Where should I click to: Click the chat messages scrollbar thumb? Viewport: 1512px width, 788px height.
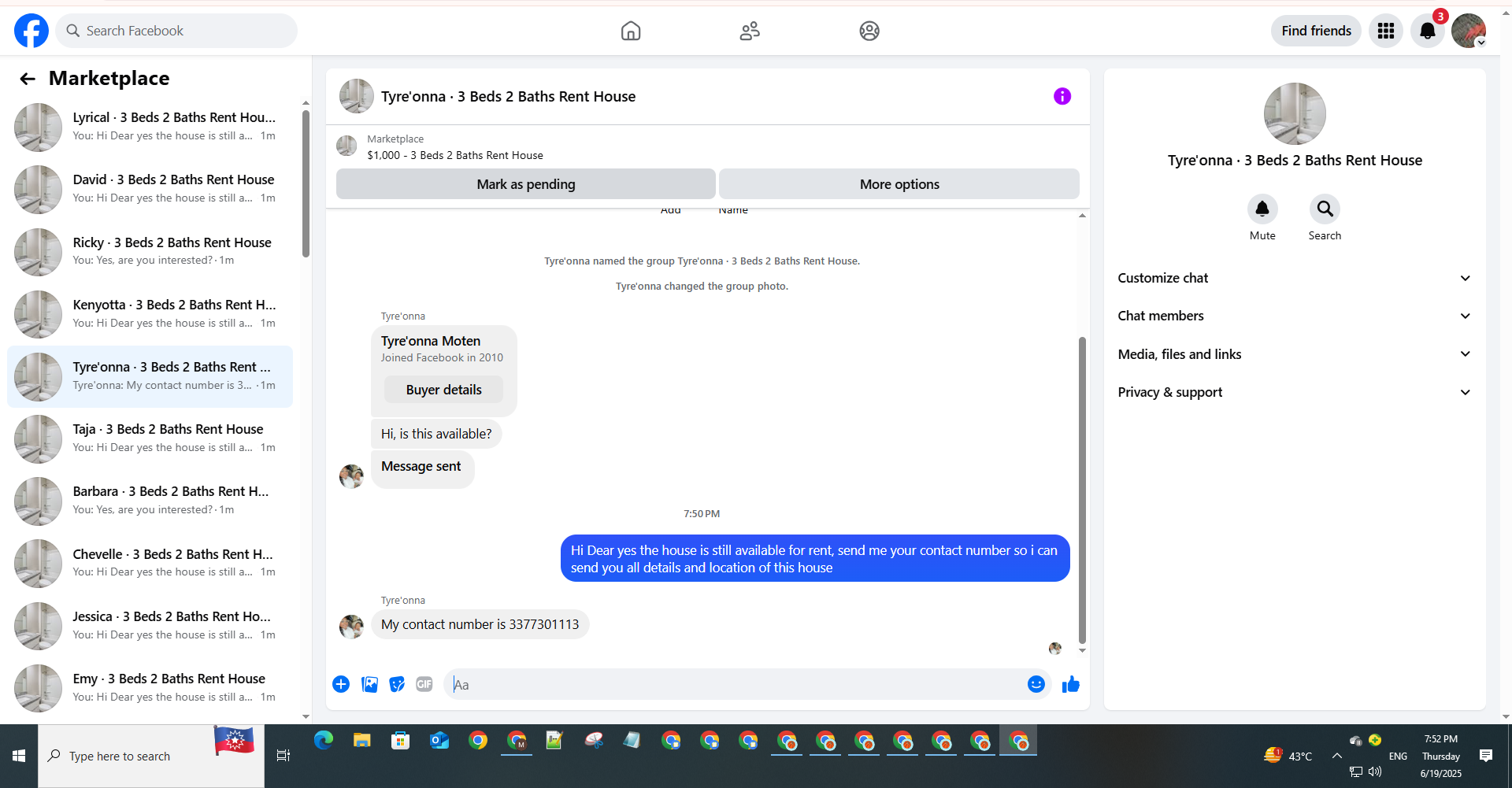point(1082,490)
